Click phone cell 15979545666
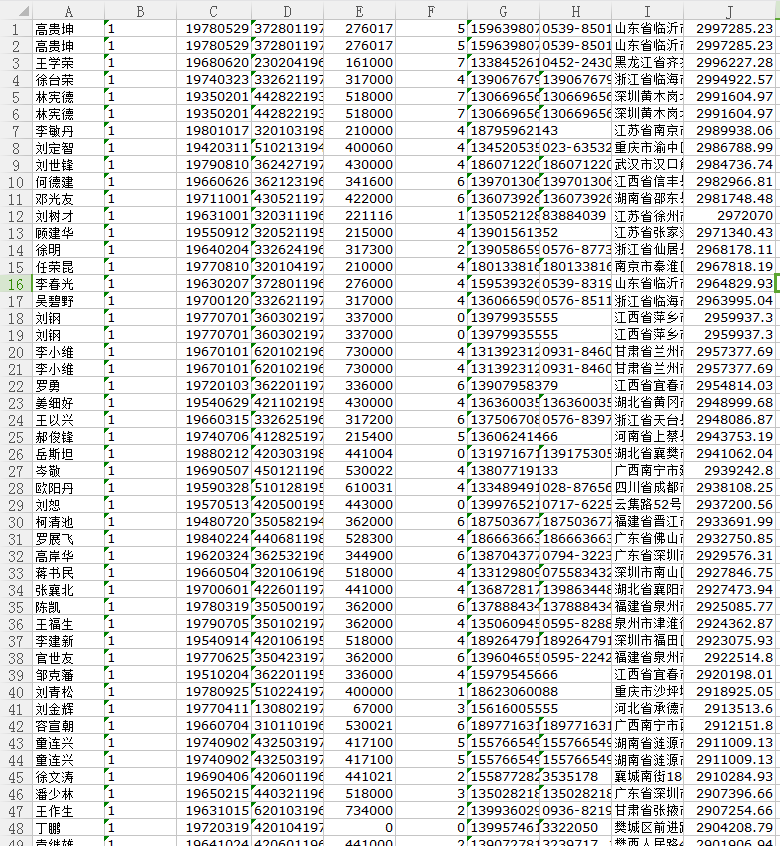Image resolution: width=780 pixels, height=846 pixels. click(x=503, y=675)
